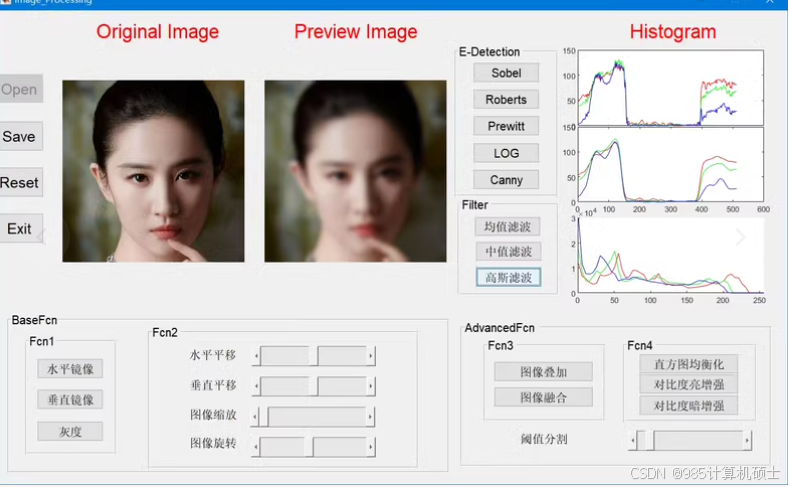Screen dimensions: 791x487
Task: Apply Roberts edge detection
Action: click(506, 99)
